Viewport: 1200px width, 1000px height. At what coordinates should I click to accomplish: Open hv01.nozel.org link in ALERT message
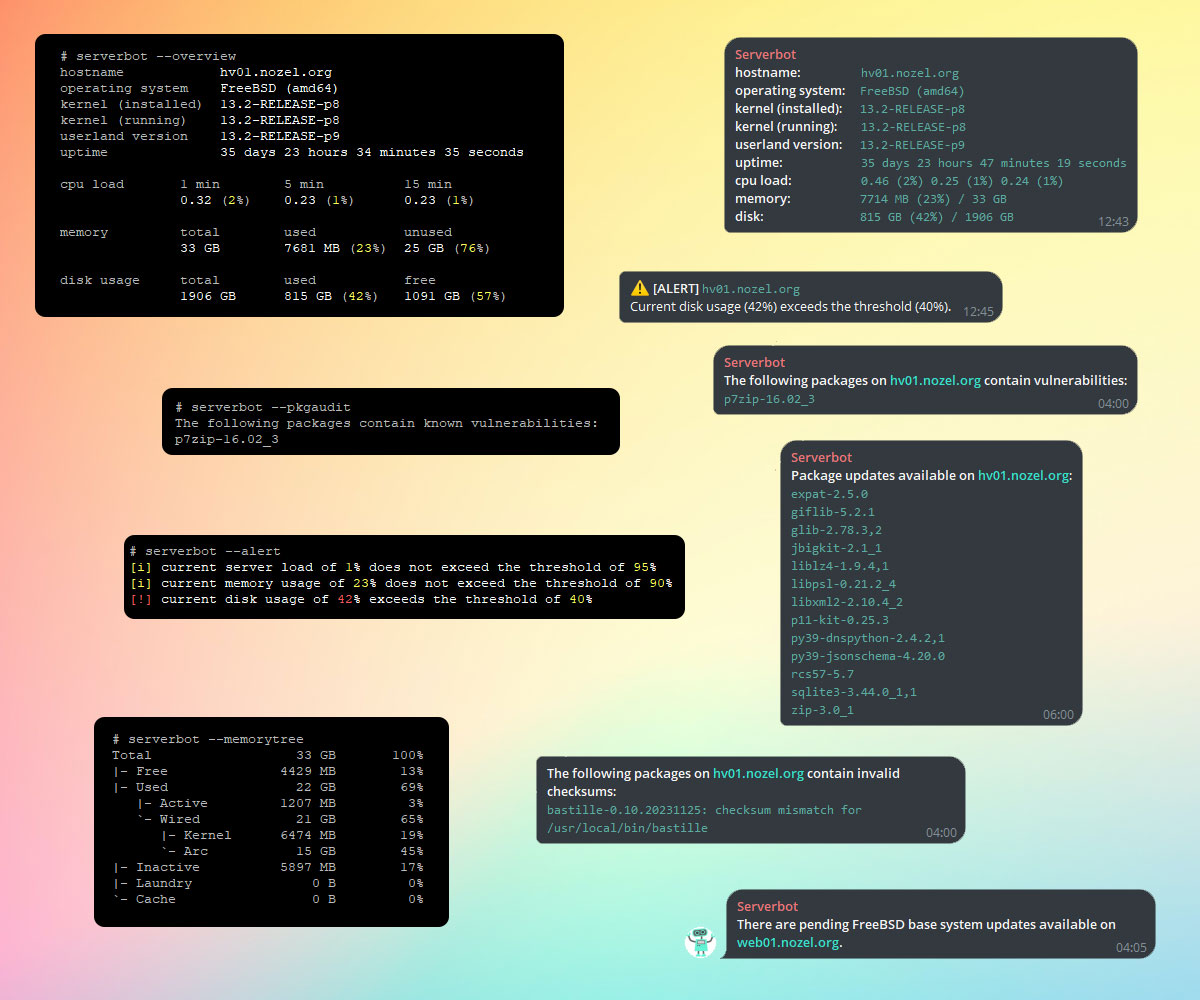(x=750, y=289)
